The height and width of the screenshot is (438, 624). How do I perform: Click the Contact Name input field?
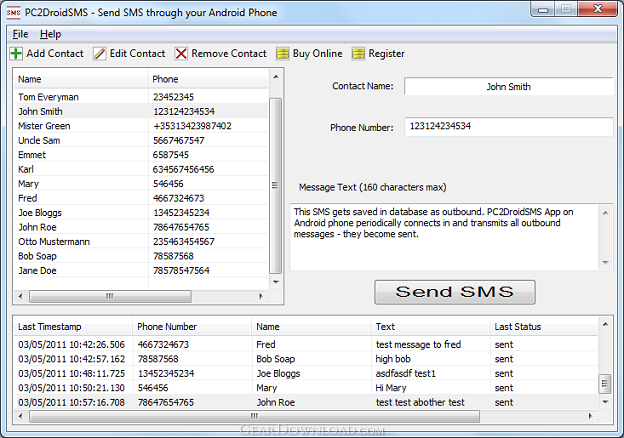[509, 86]
